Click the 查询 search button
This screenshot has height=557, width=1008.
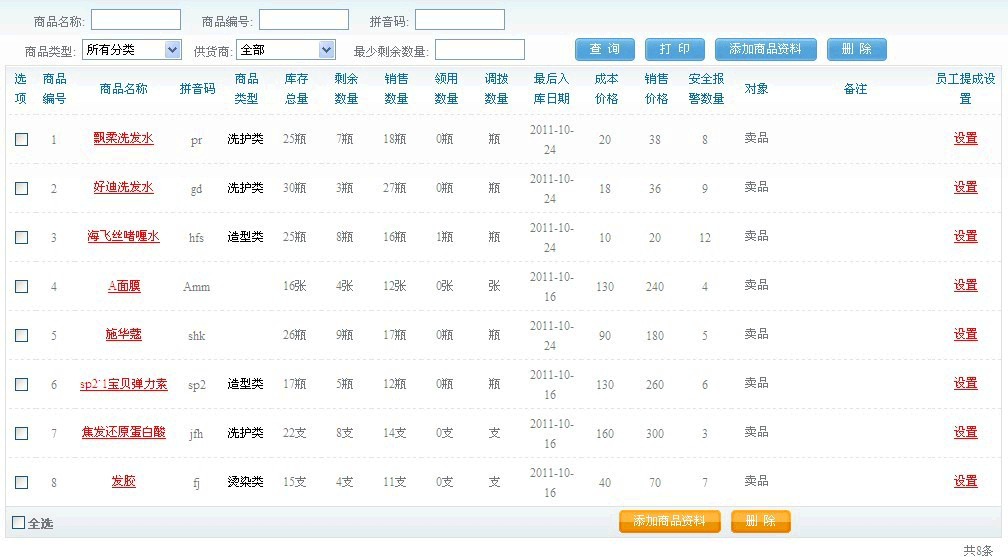[605, 50]
